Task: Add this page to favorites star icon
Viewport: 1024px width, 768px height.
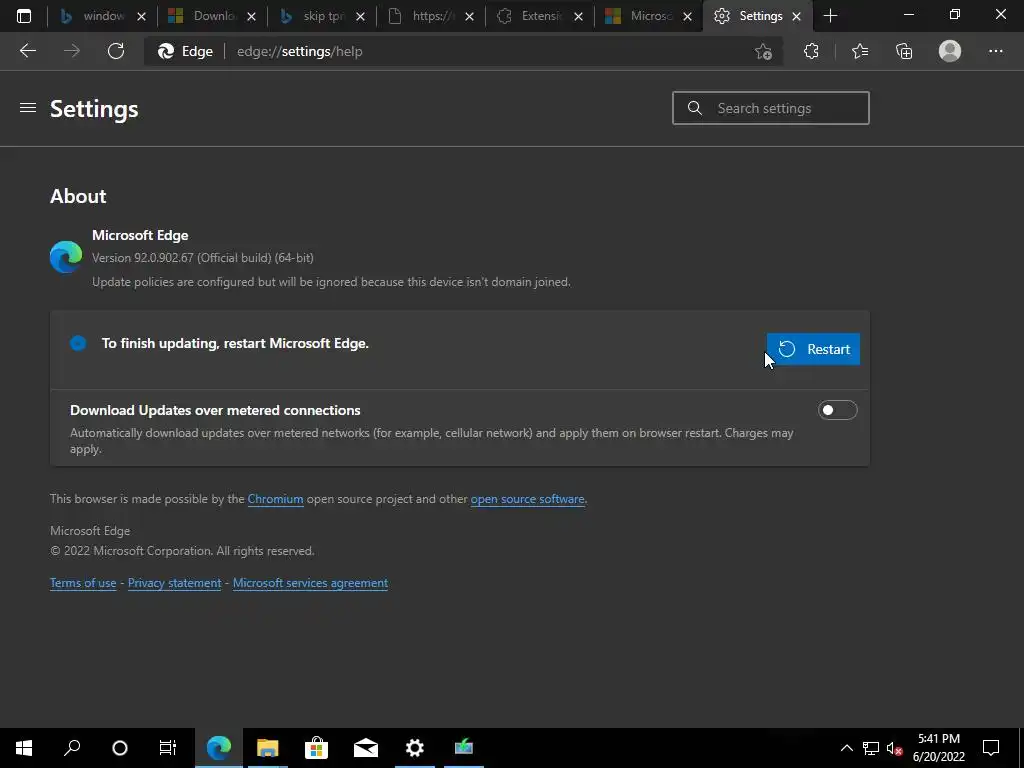Action: click(x=763, y=52)
